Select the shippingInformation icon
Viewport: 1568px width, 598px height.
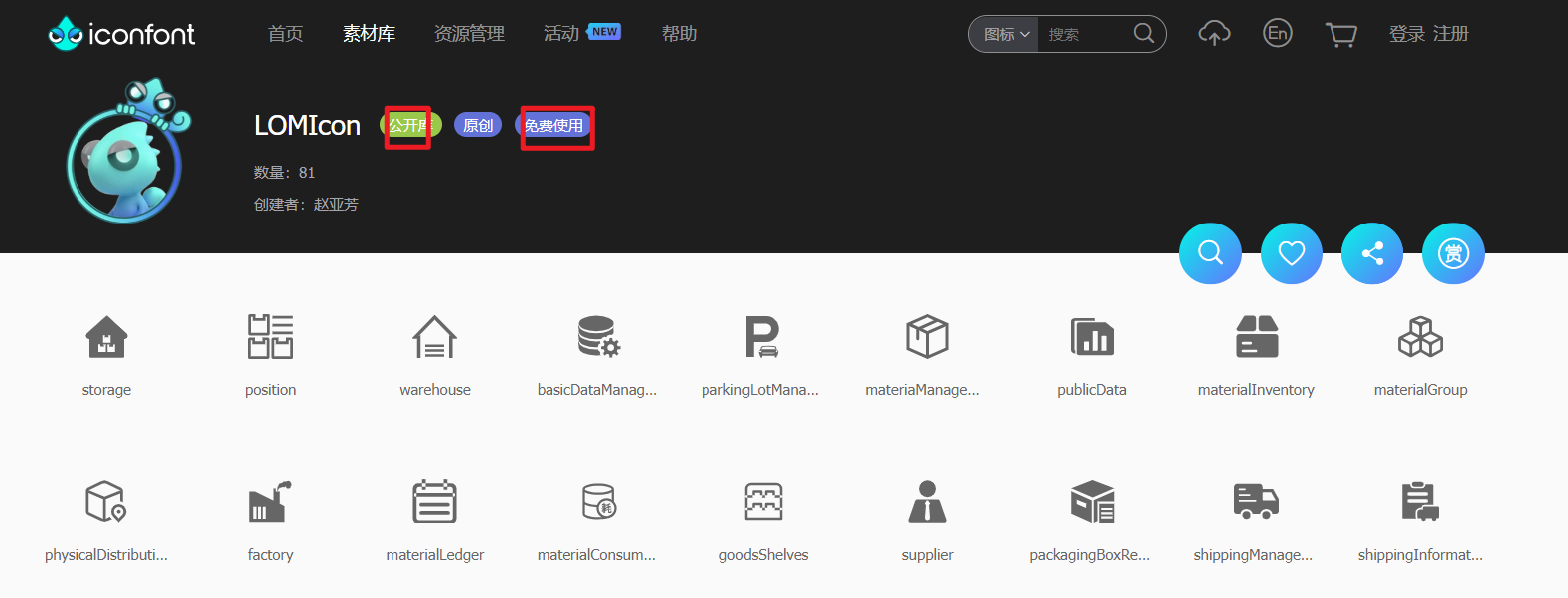pyautogui.click(x=1420, y=501)
